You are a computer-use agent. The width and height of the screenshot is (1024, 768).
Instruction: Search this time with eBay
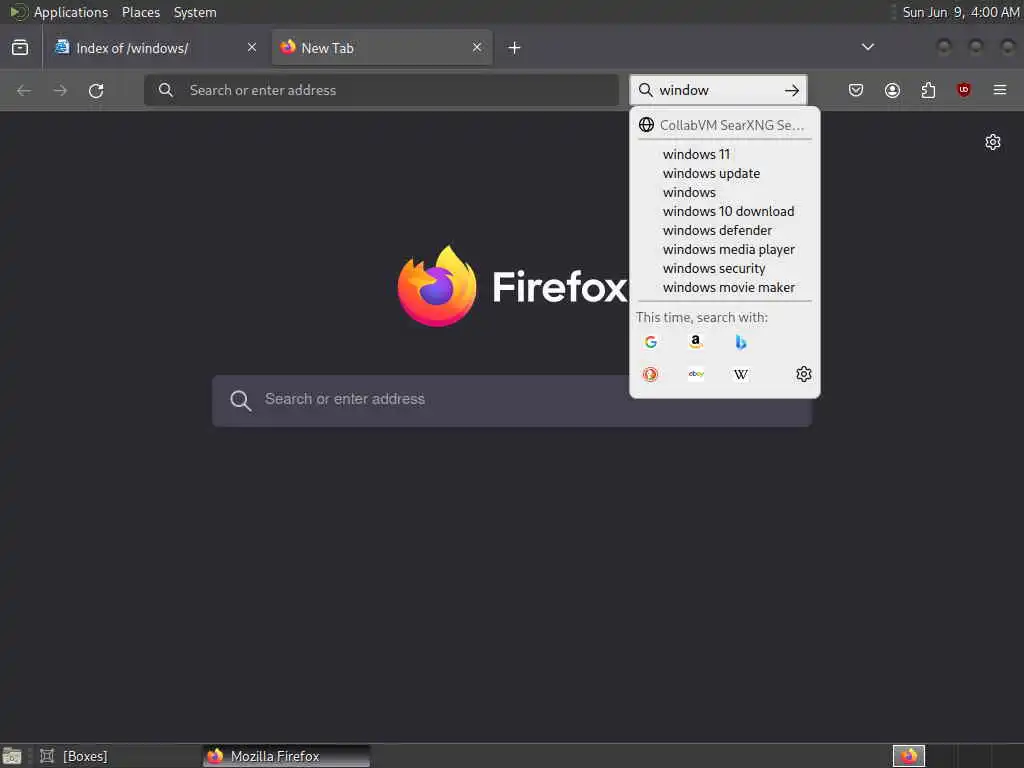coord(696,374)
